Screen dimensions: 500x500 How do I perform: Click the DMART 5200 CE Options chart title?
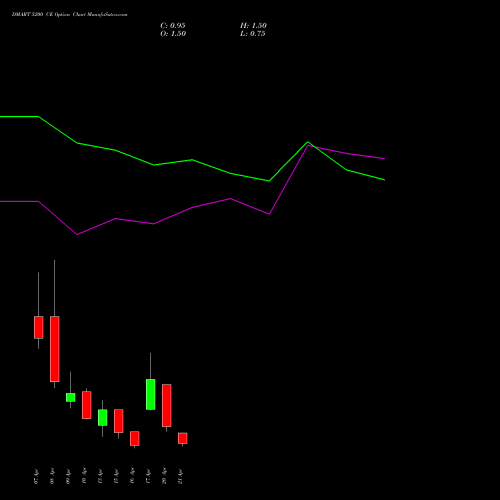69,15
